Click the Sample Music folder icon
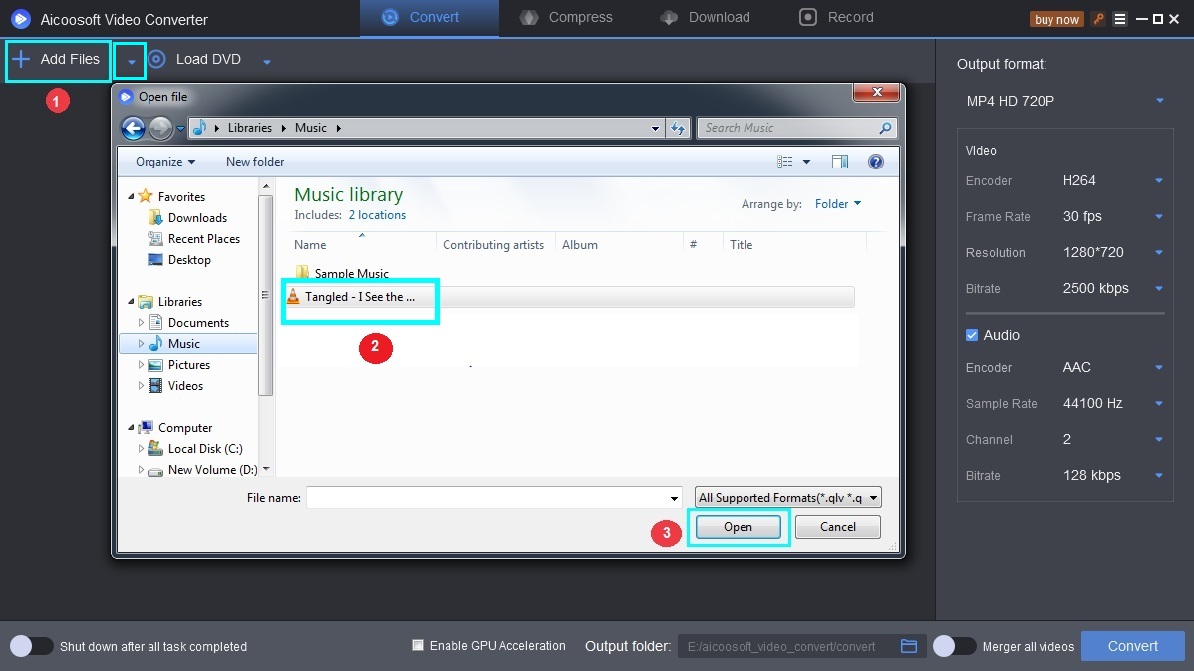Image resolution: width=1194 pixels, height=671 pixels. [302, 272]
